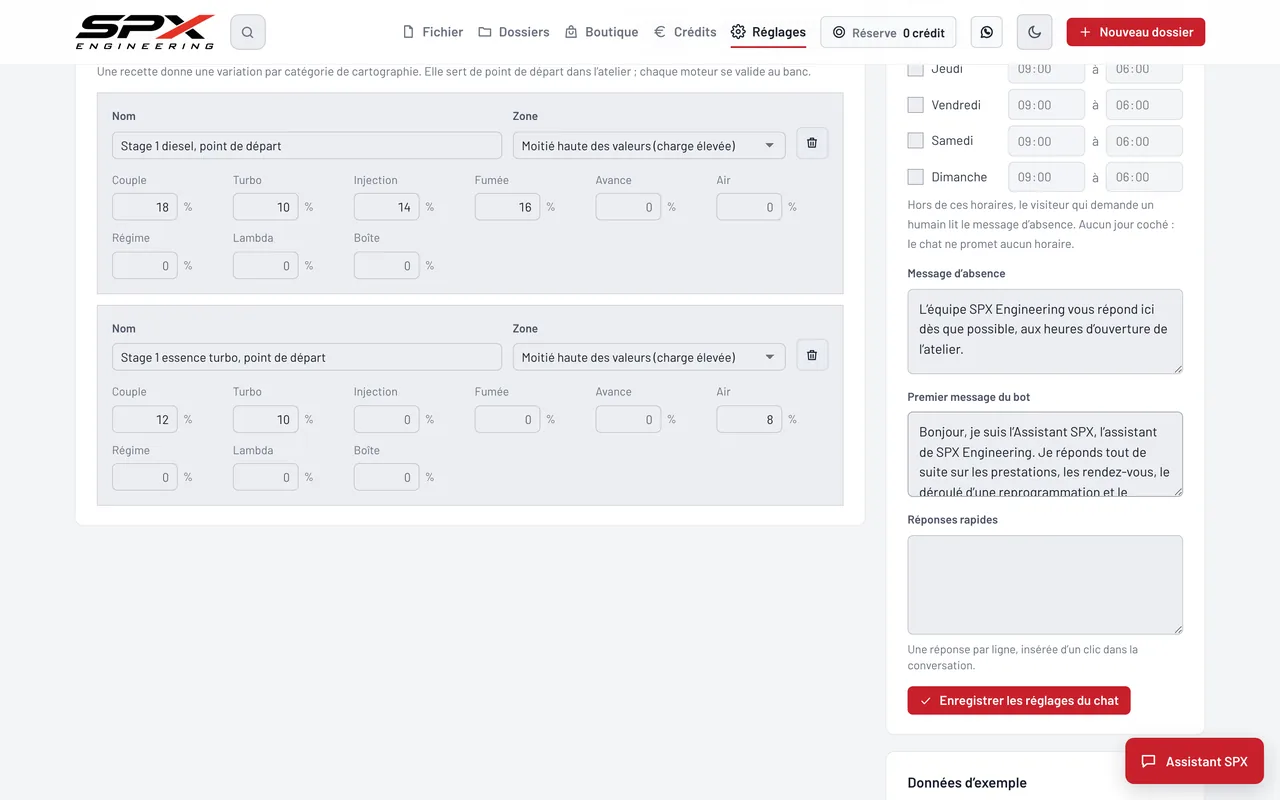Open the Fichier menu
This screenshot has width=1280, height=800.
pos(432,32)
